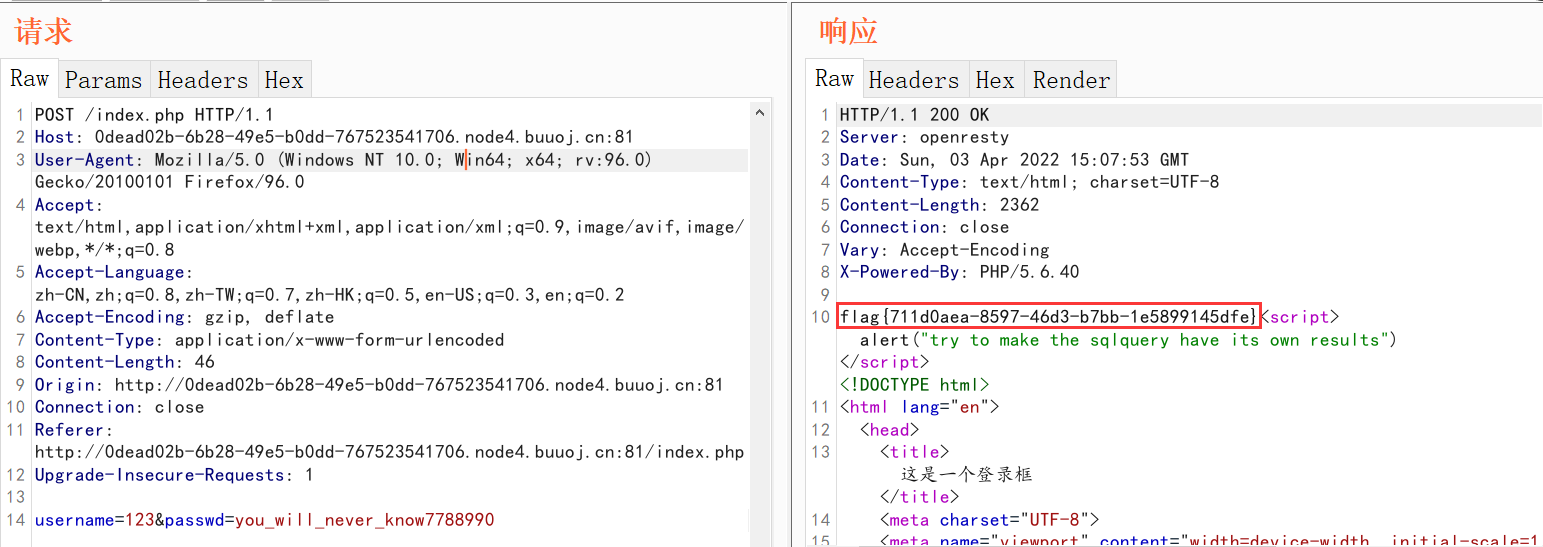1543x547 pixels.
Task: Click the request Content-Type header line
Action: pyautogui.click(x=269, y=340)
